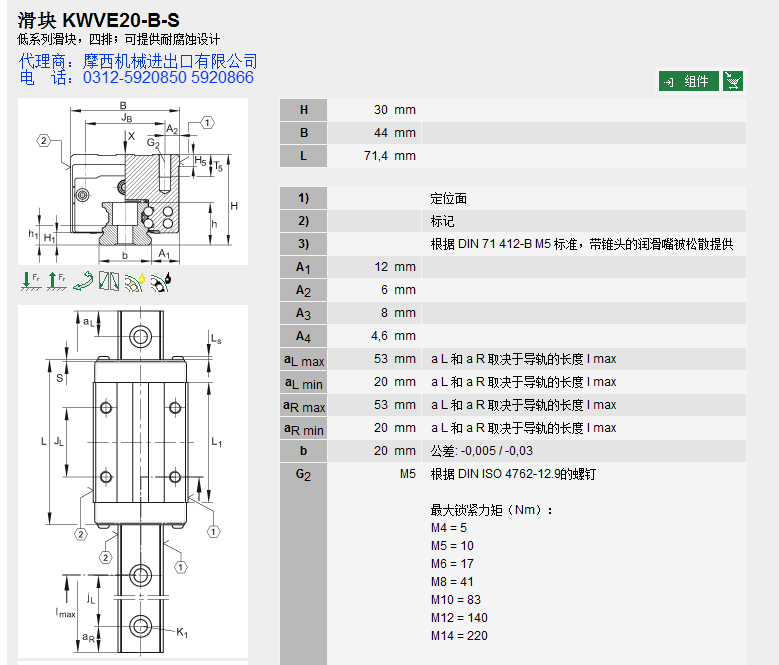Screen dimensions: 779x665
Task: Open the cross-section dimension drawing
Action: coord(133,181)
